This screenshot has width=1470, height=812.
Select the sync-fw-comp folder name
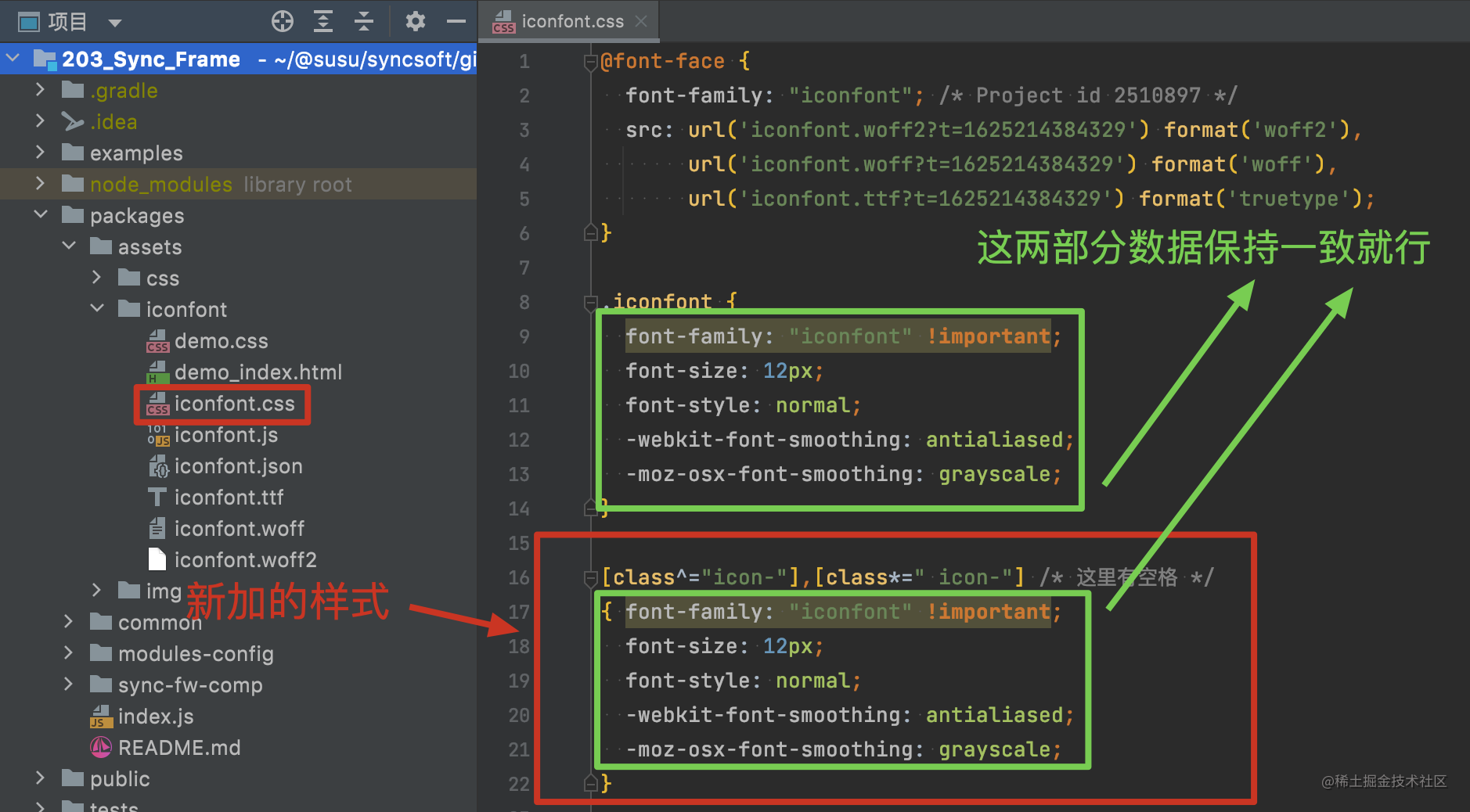pyautogui.click(x=190, y=685)
